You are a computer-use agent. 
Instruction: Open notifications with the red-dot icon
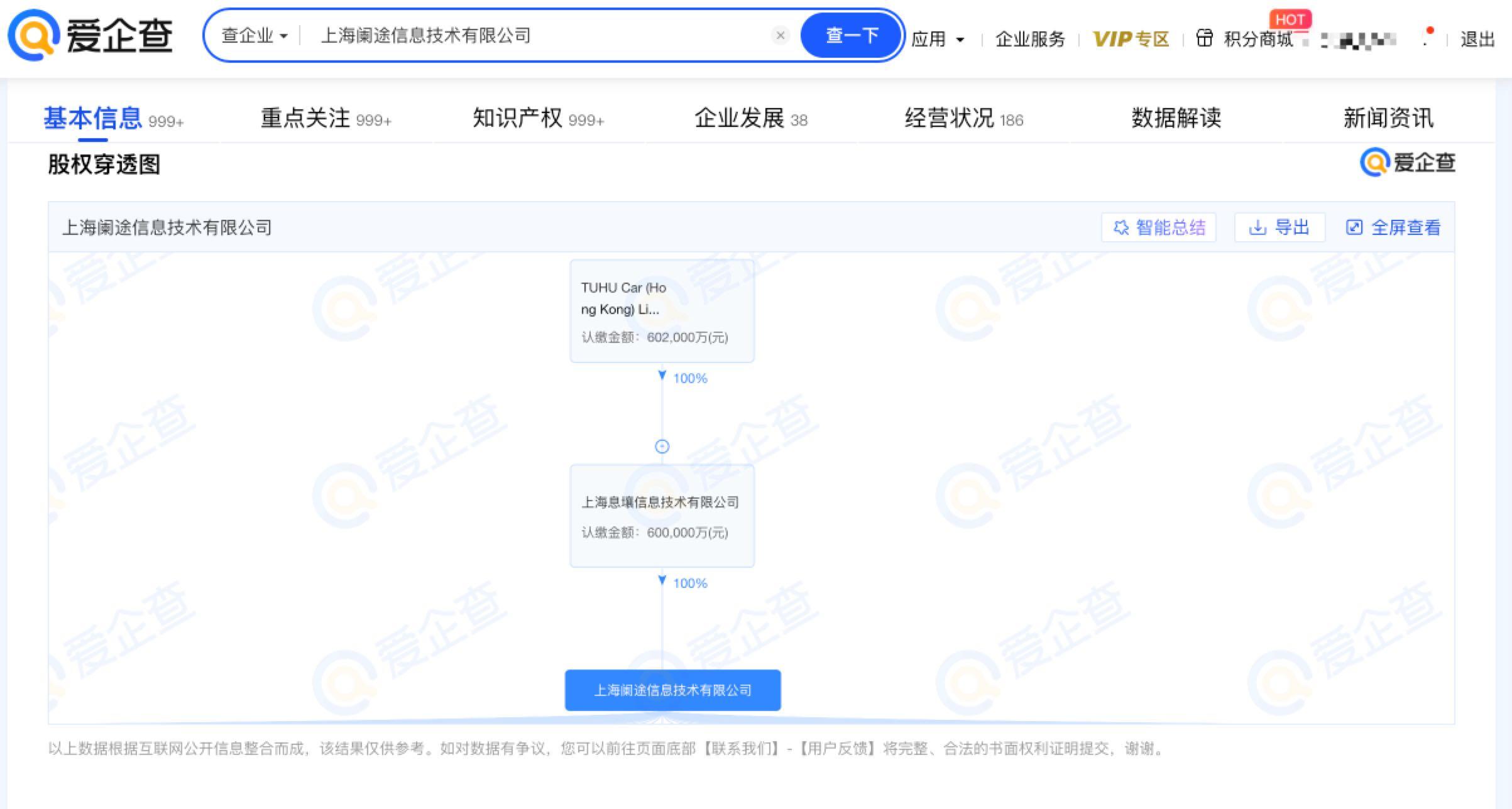coord(1427,36)
